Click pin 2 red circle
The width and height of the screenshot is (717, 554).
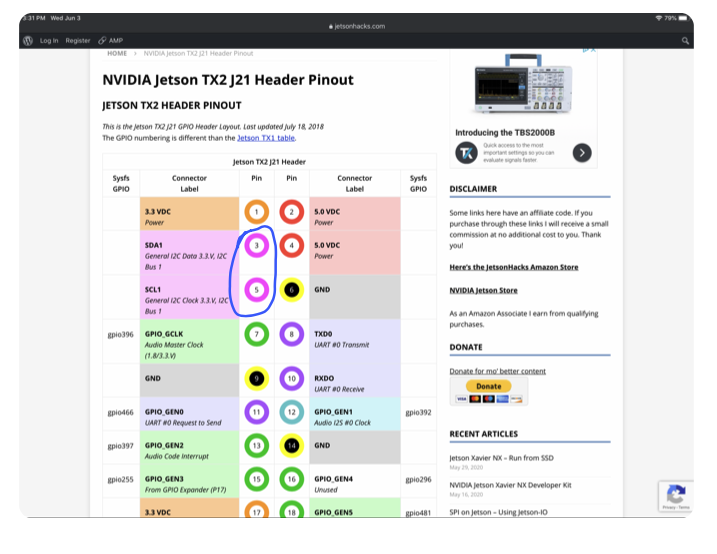(x=292, y=212)
